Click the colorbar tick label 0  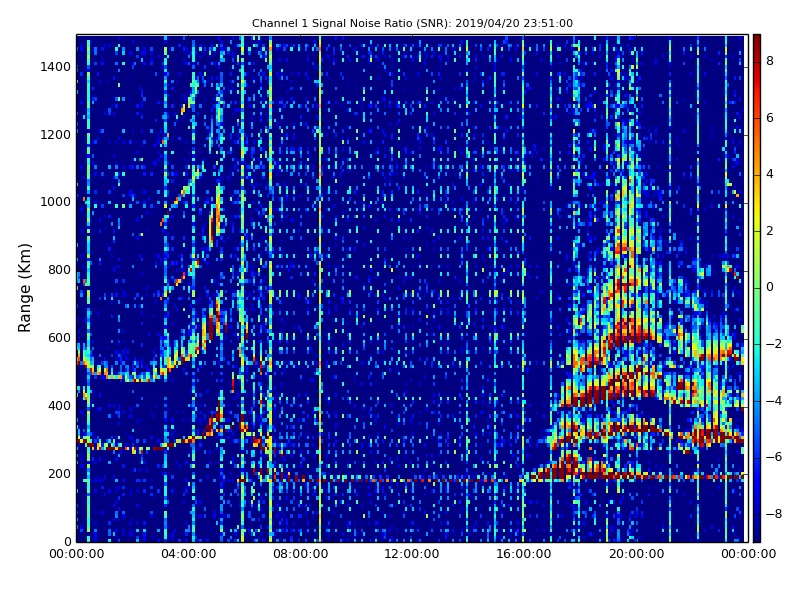click(x=769, y=287)
